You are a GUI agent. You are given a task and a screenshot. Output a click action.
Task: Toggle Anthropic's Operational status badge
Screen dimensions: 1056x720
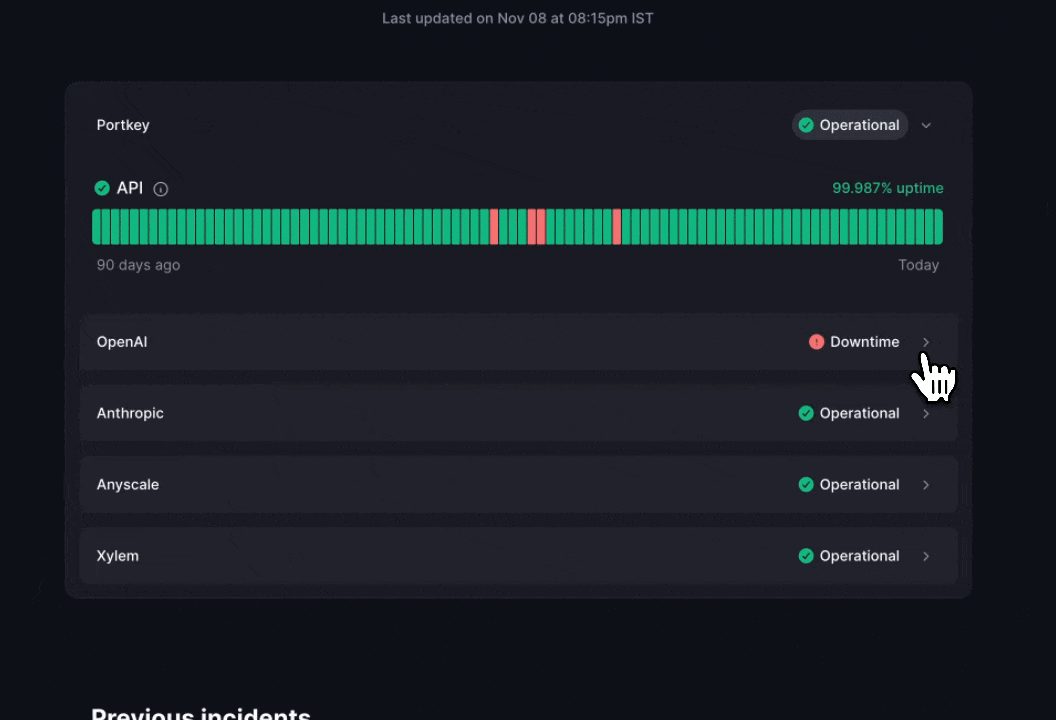(x=848, y=413)
